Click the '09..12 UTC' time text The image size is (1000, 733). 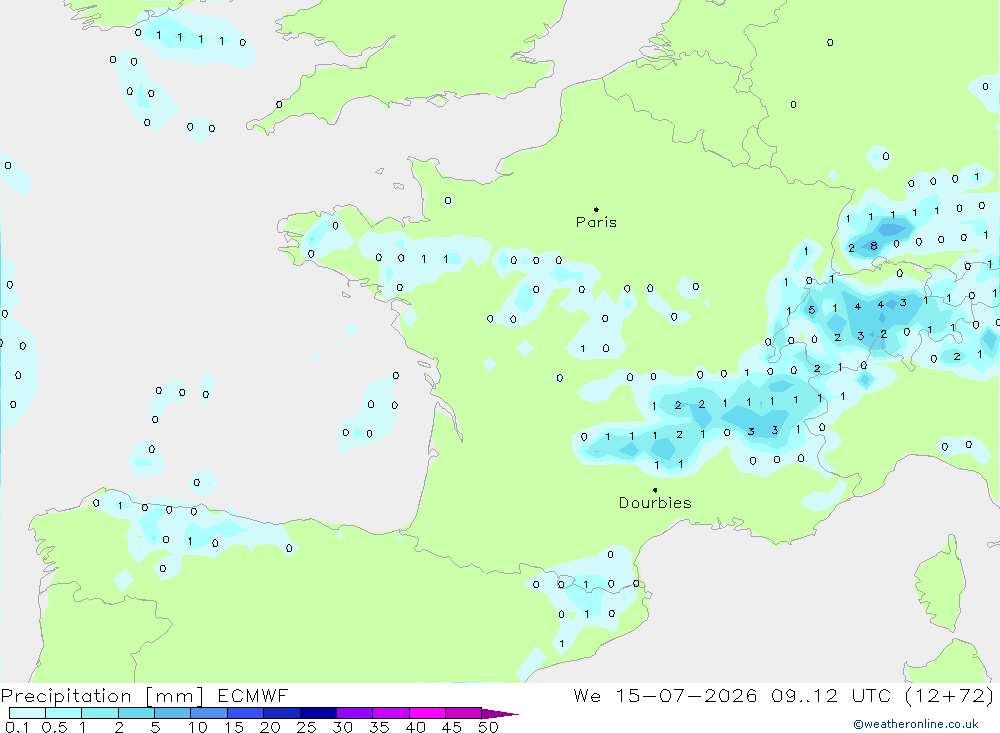tap(830, 695)
